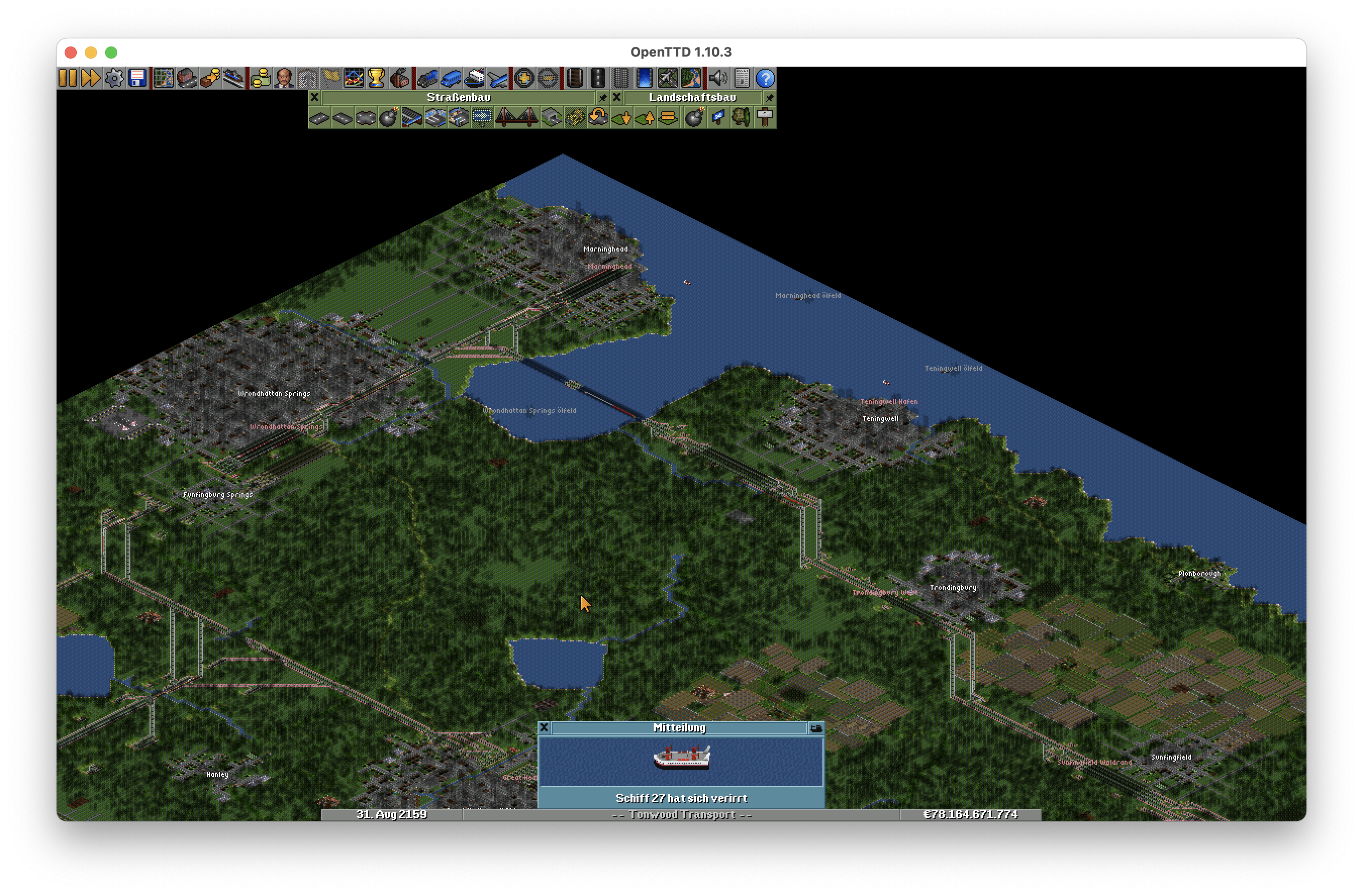Select the raise land tool
The height and width of the screenshot is (896, 1363).
point(646,118)
